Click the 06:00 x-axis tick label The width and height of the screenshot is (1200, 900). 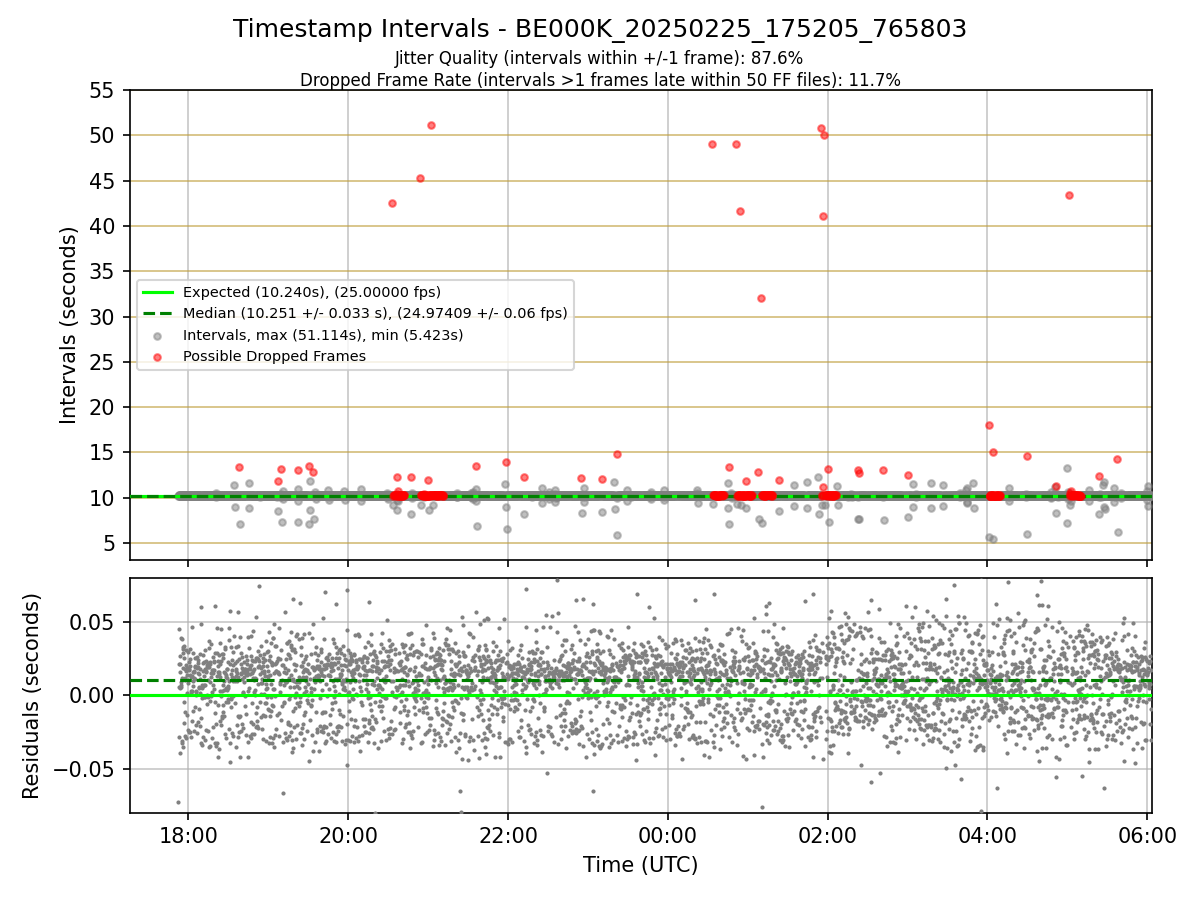[1147, 834]
